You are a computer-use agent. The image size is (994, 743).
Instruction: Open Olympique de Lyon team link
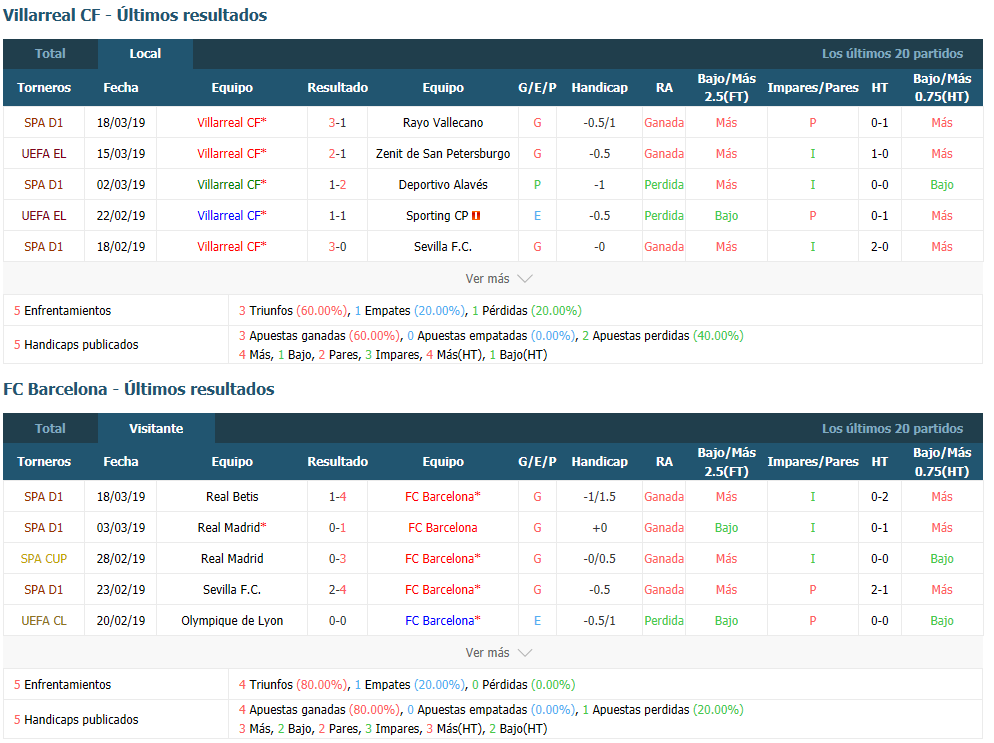coord(232,621)
